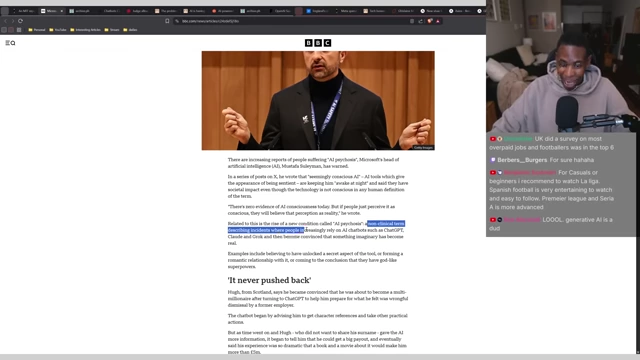Click the Twitch badge next to Berbers__Burgers
640x360 pixels.
493,160
